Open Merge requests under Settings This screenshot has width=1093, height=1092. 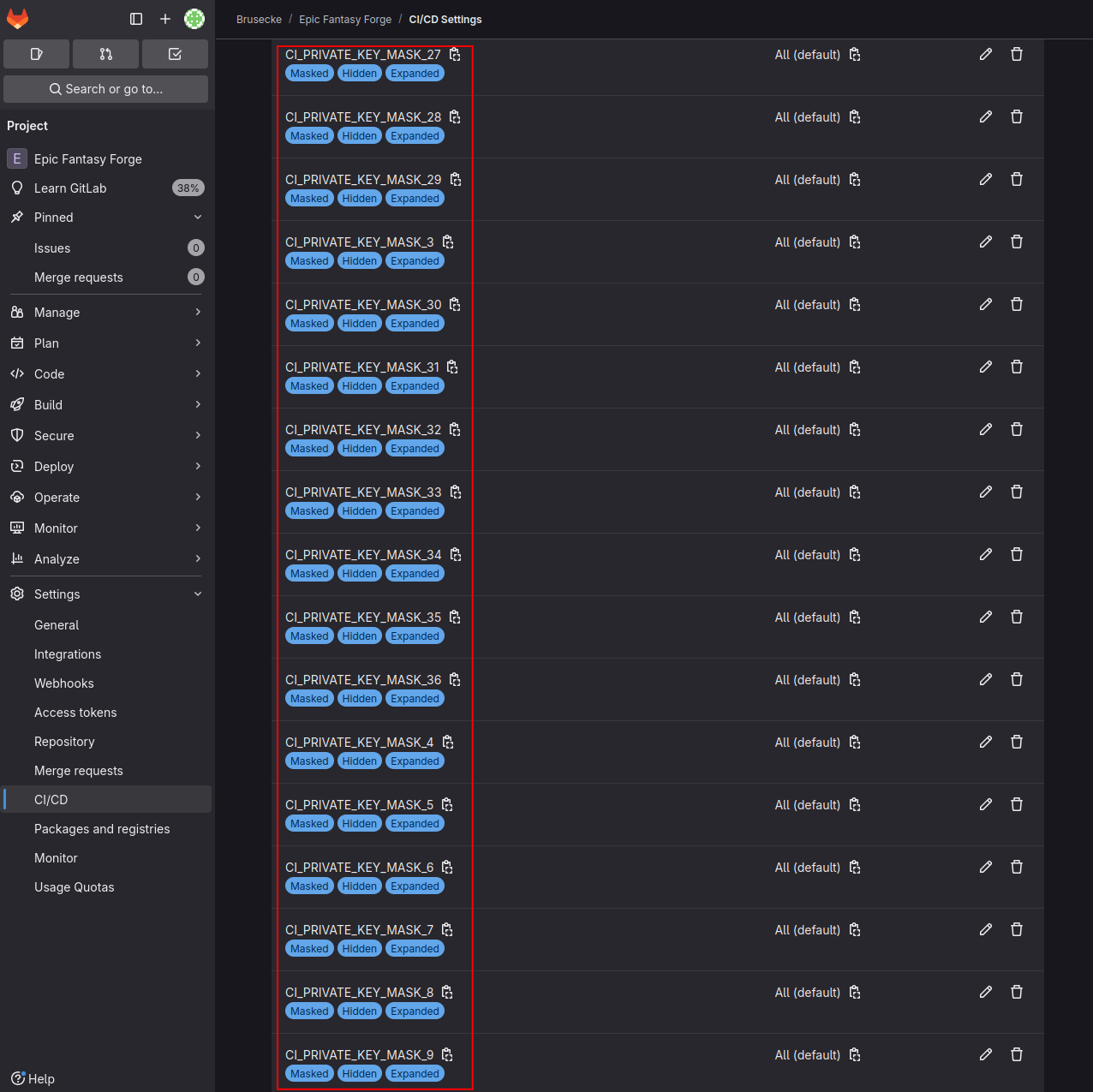(107, 771)
